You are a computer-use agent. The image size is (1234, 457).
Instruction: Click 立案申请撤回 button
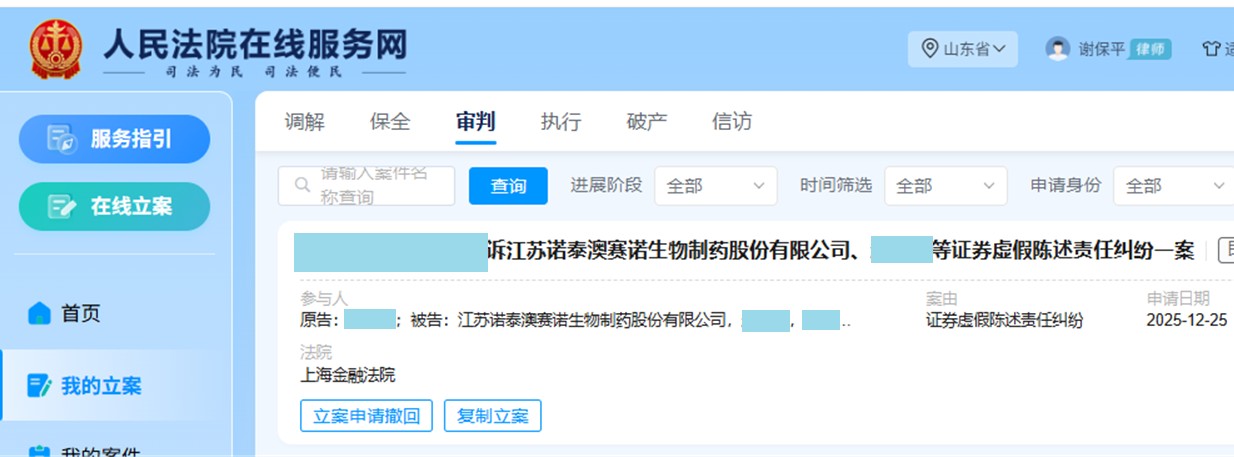pos(367,416)
